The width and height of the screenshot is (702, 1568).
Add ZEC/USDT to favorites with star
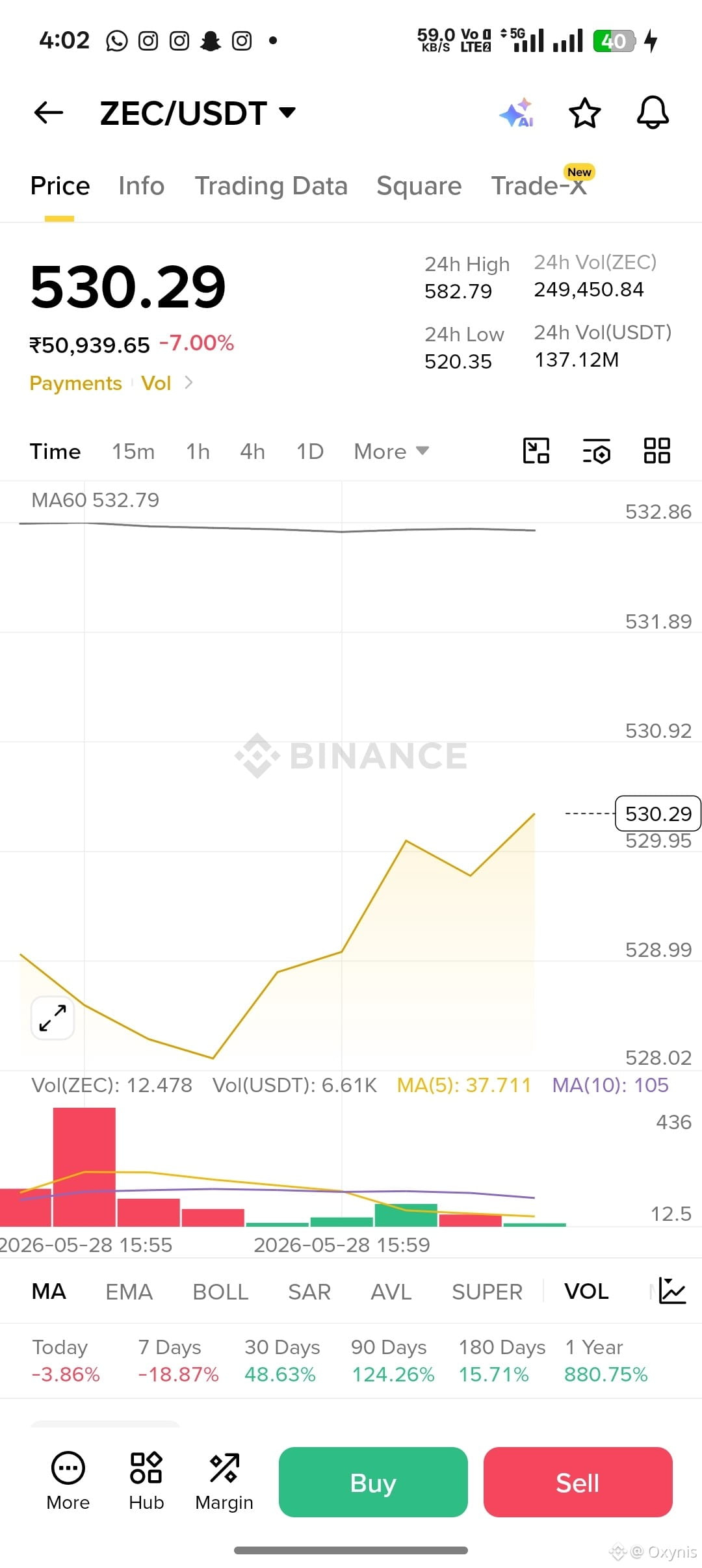click(x=584, y=113)
